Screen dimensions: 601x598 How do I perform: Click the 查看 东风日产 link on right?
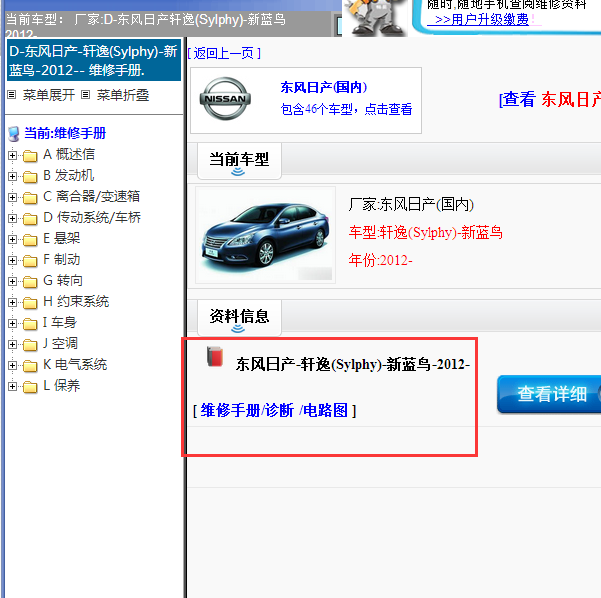click(550, 99)
